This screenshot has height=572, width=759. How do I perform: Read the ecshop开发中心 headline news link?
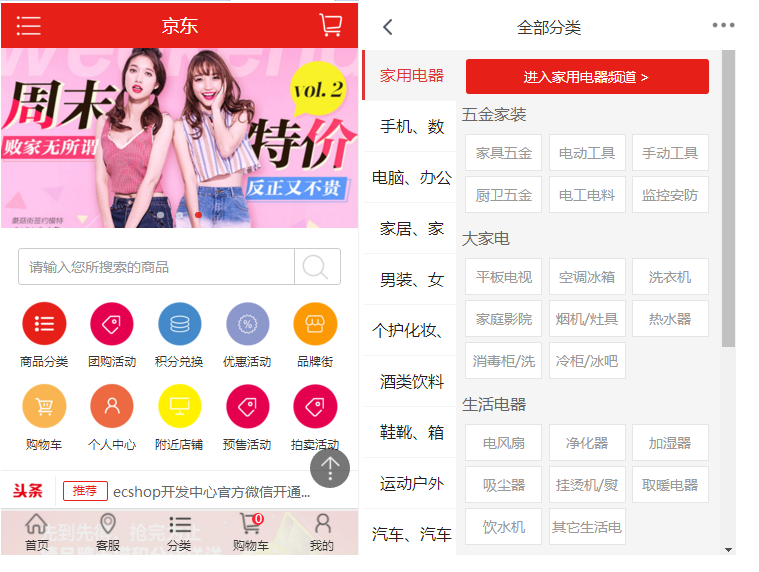[x=212, y=492]
